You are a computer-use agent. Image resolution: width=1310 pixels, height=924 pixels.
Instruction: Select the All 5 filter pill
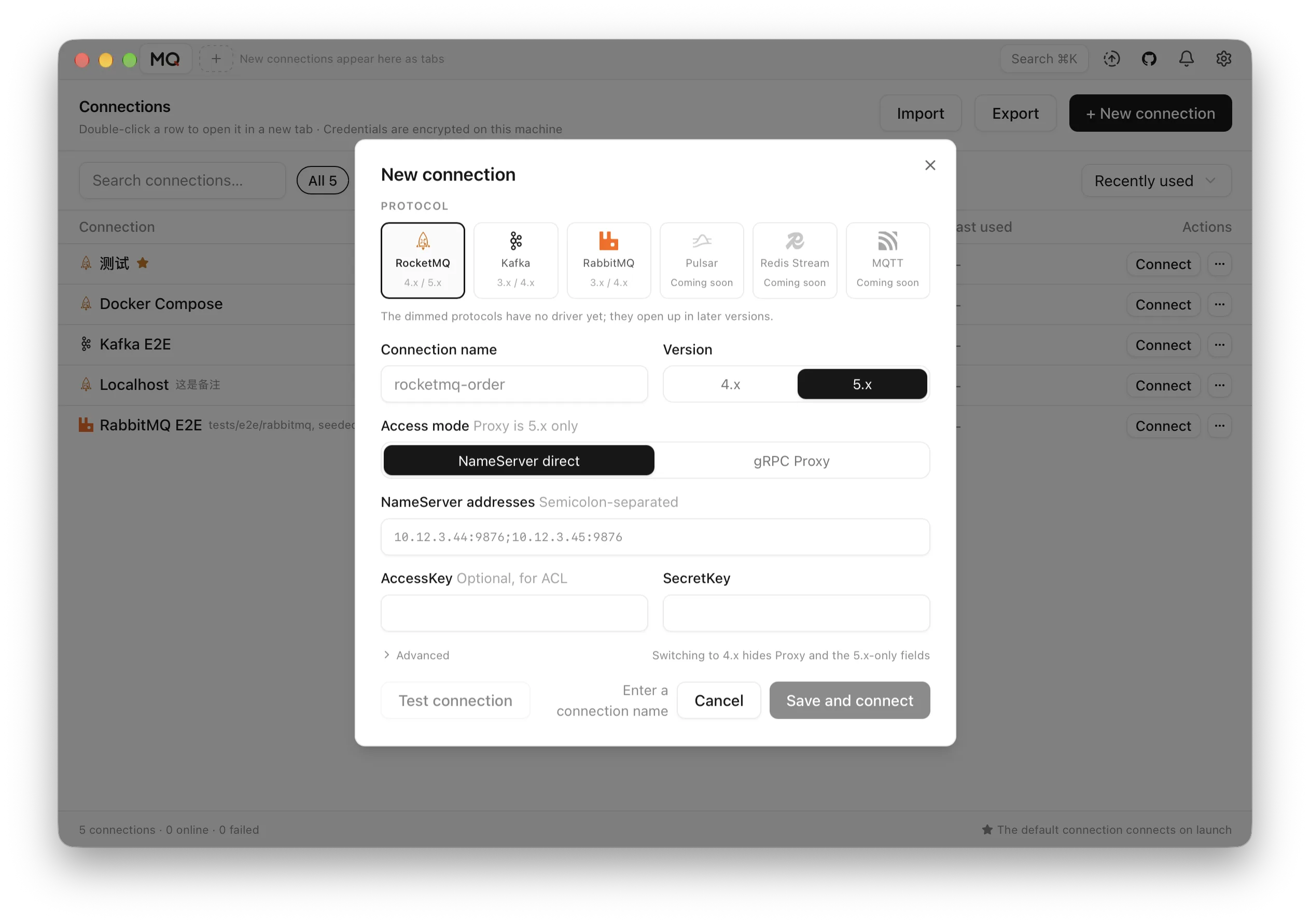tap(323, 181)
